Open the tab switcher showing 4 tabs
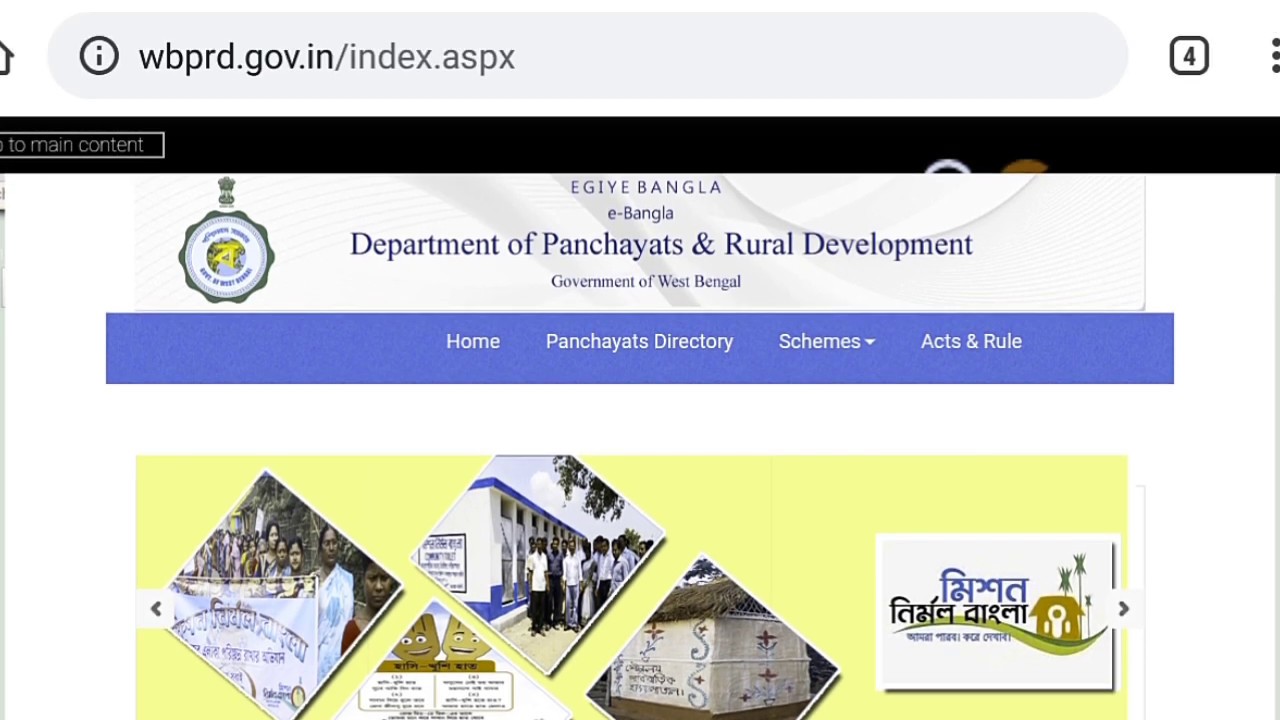This screenshot has height=720, width=1280. [x=1189, y=56]
